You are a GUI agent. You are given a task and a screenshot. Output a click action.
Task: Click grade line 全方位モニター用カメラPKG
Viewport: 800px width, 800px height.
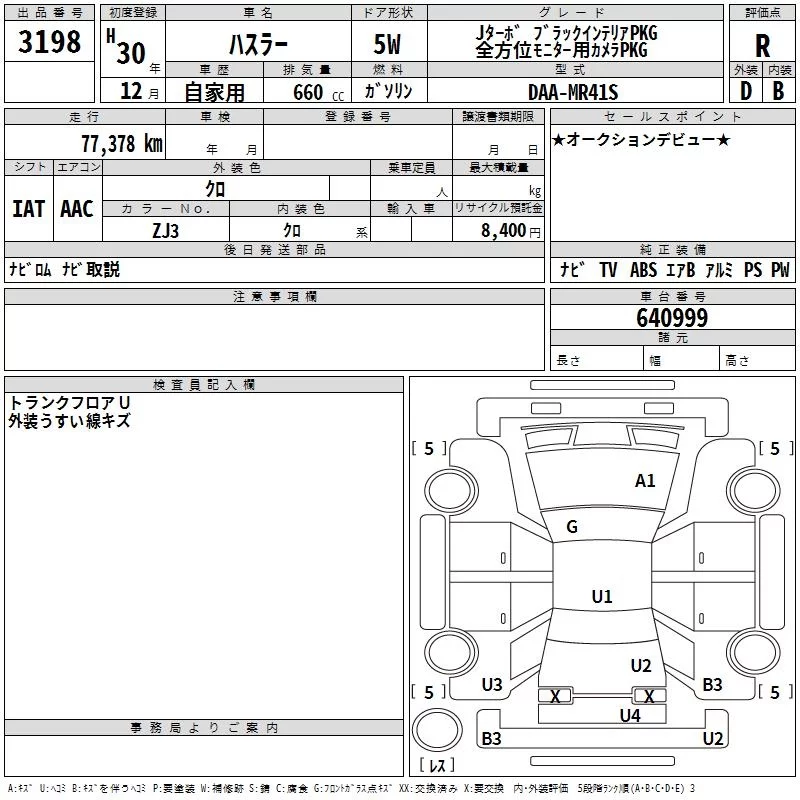pos(562,50)
